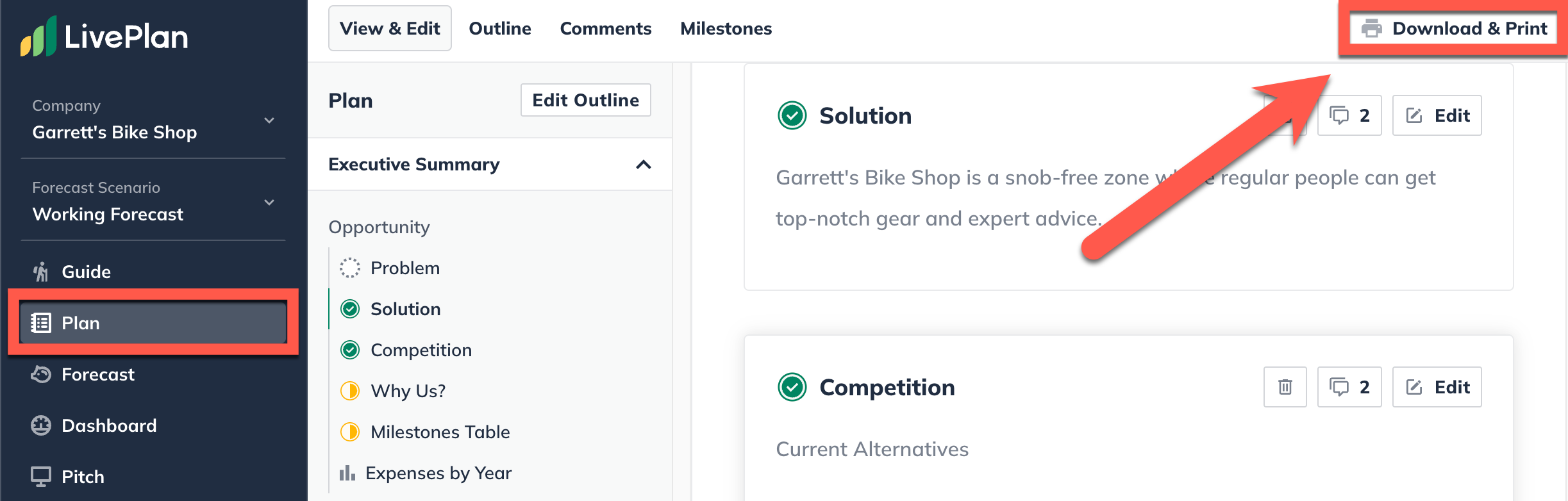Open the Pitch presentation icon
The width and height of the screenshot is (1568, 501).
41,477
